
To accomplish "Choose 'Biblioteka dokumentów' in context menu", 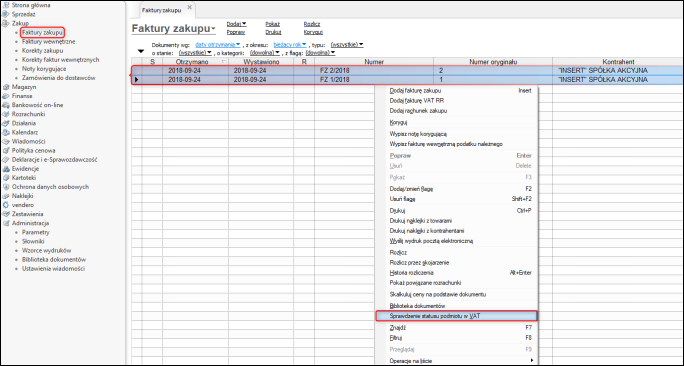I will coord(456,306).
